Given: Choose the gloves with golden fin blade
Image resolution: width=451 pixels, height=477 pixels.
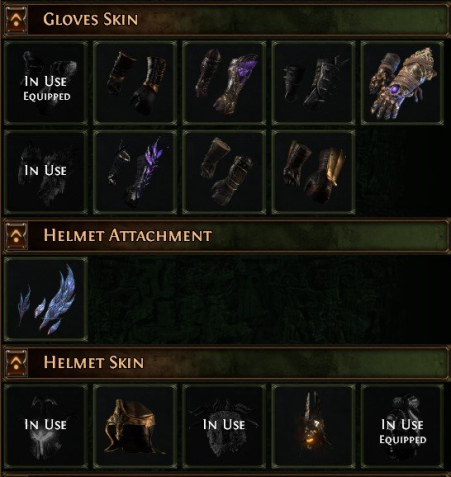Looking at the screenshot, I should pyautogui.click(x=313, y=172).
